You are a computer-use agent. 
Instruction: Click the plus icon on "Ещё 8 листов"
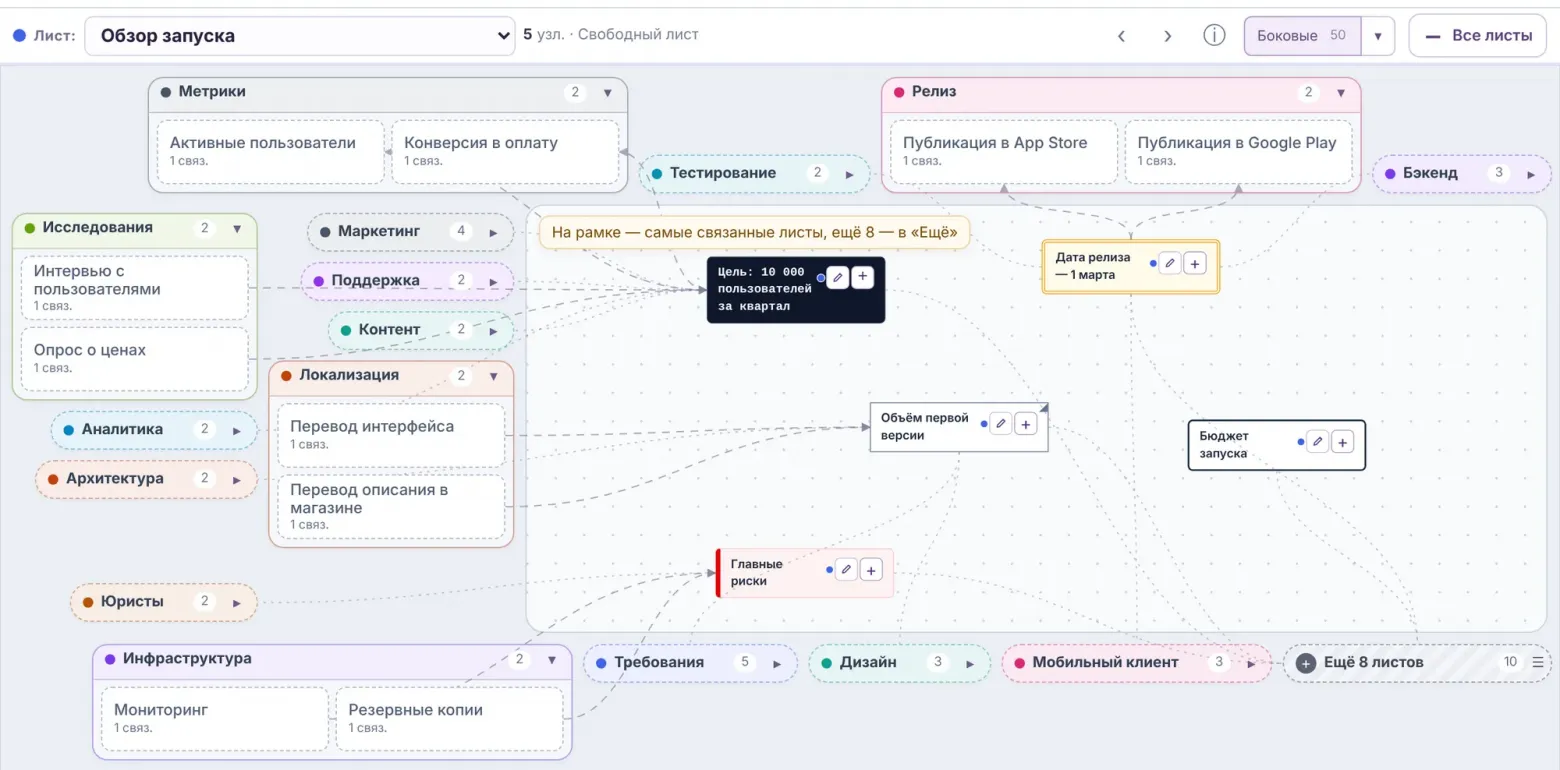tap(1305, 662)
